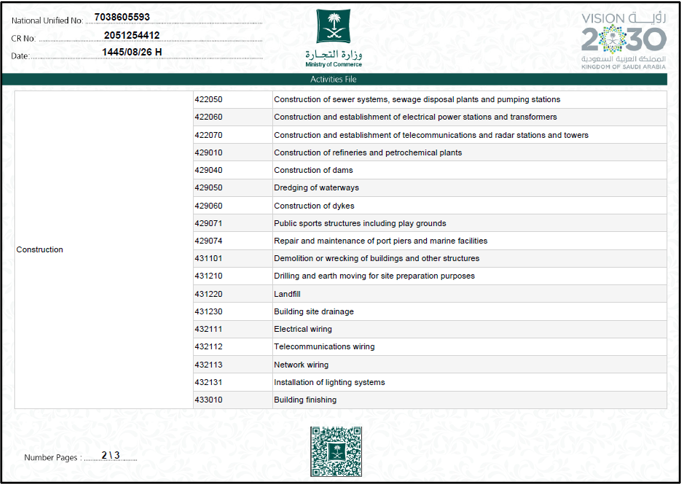Viewport: 681px width, 486px height.
Task: Select the Activities File header bar
Action: (334, 79)
